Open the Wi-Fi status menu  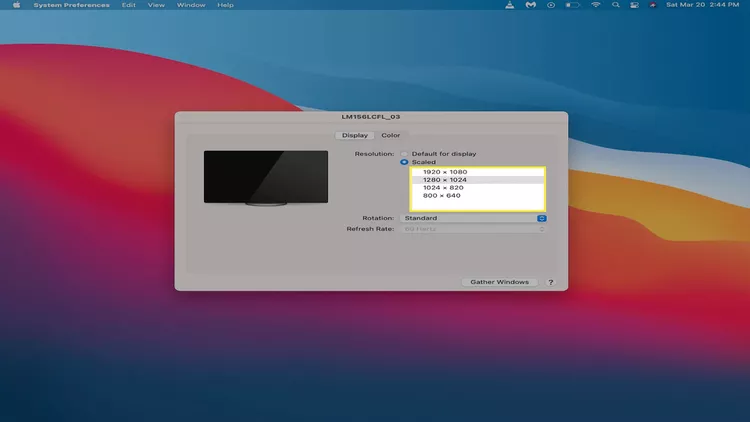click(x=596, y=5)
